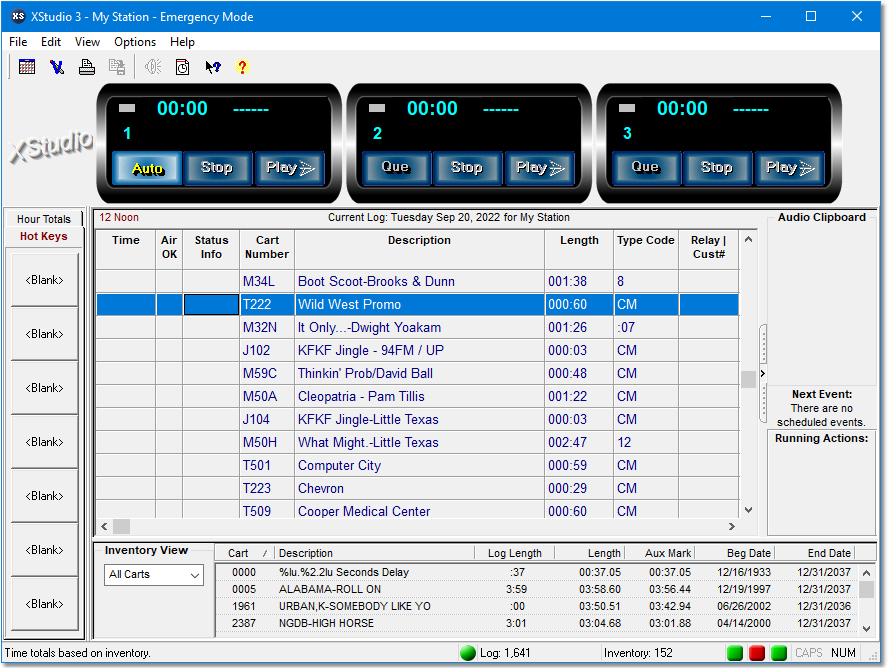
Task: Select inventory item 'NGDB-HIGH HORSE'
Action: (536, 623)
